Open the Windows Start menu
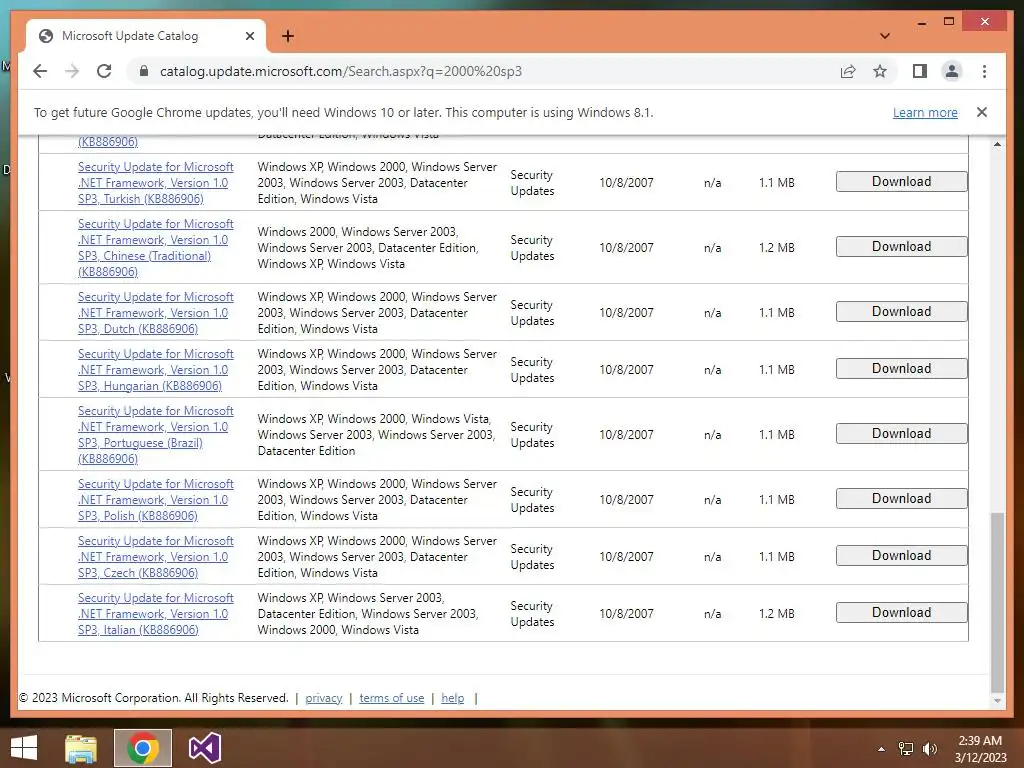The height and width of the screenshot is (768, 1024). tap(24, 748)
